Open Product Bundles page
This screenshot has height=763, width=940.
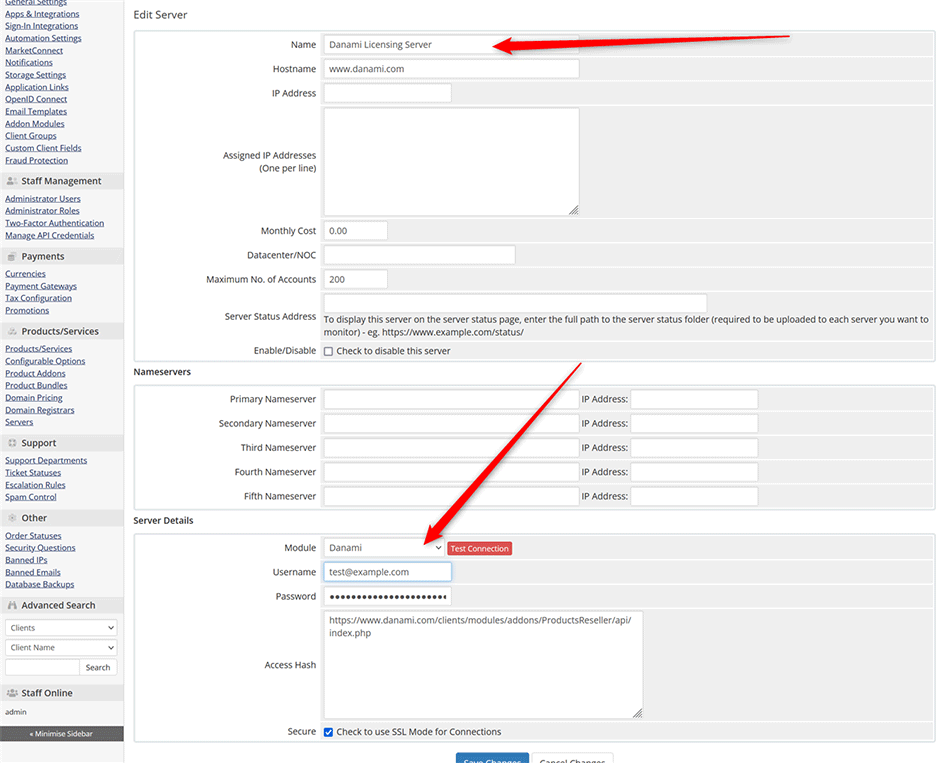(36, 385)
